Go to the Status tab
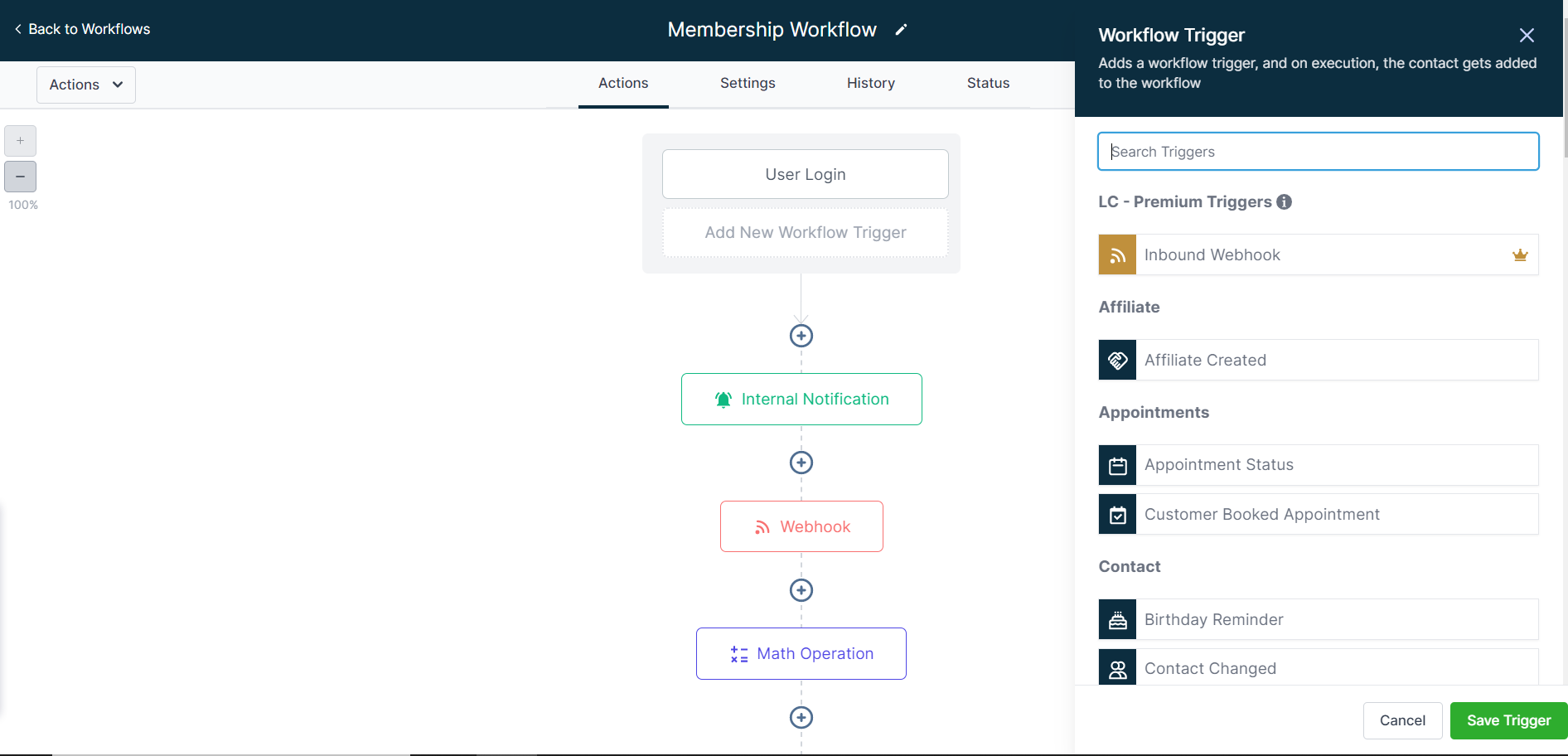The width and height of the screenshot is (1568, 756). (x=988, y=83)
